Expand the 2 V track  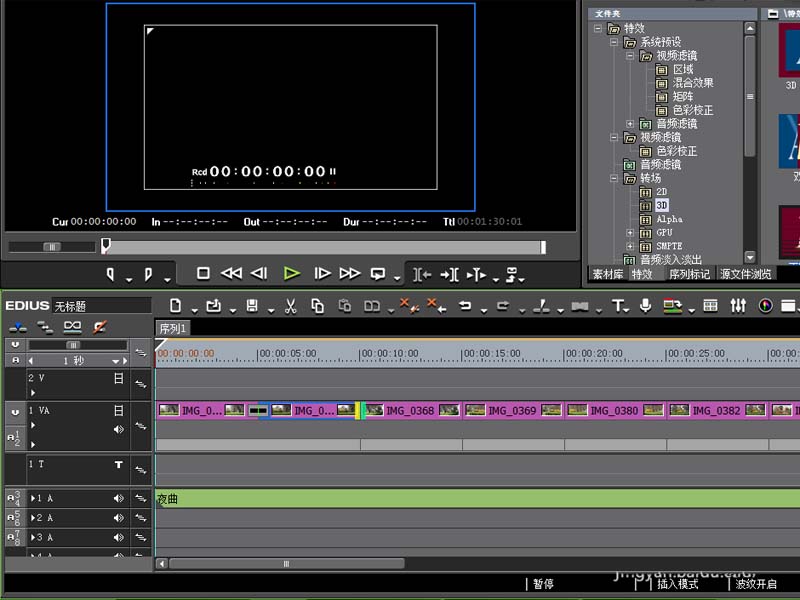click(x=33, y=393)
